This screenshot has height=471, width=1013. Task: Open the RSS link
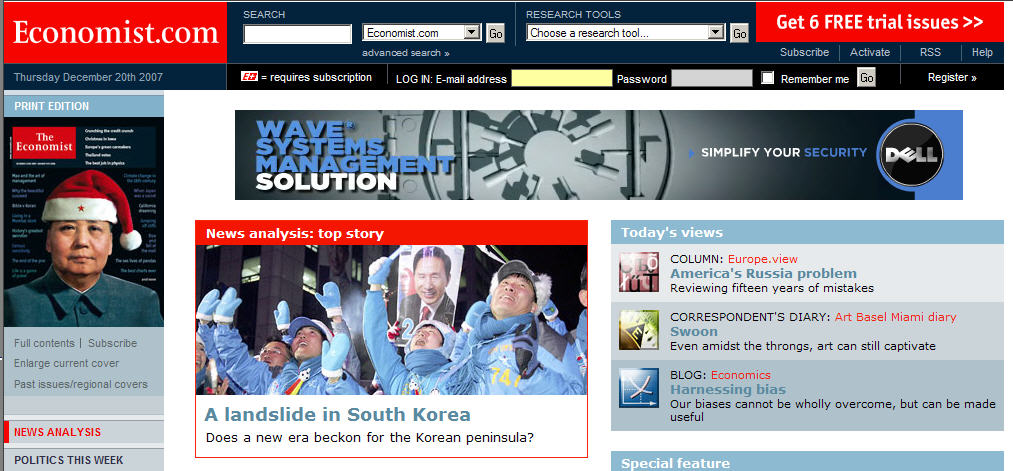click(930, 52)
